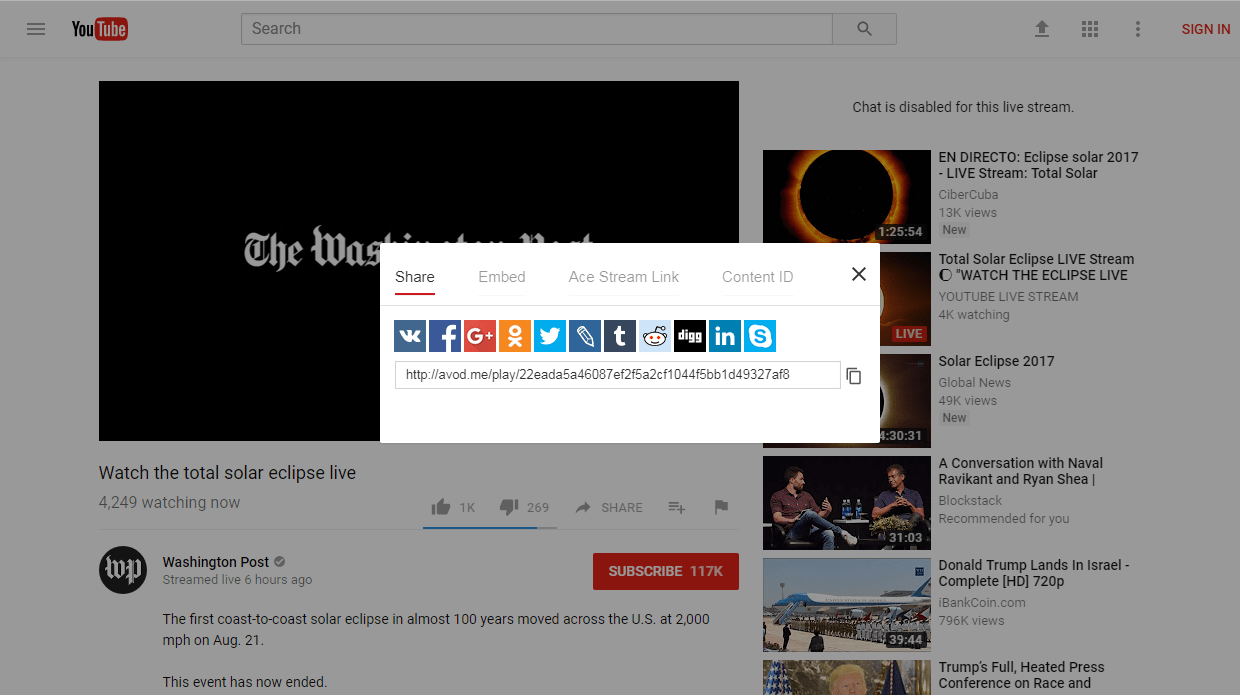Image resolution: width=1240 pixels, height=695 pixels.
Task: Add video to playlist icon
Action: pyautogui.click(x=676, y=507)
